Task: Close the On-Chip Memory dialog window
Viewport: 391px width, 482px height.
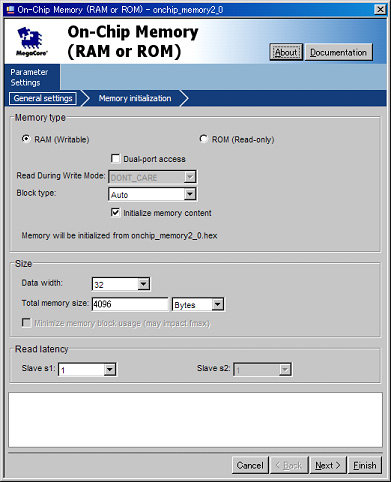Action: (x=380, y=9)
